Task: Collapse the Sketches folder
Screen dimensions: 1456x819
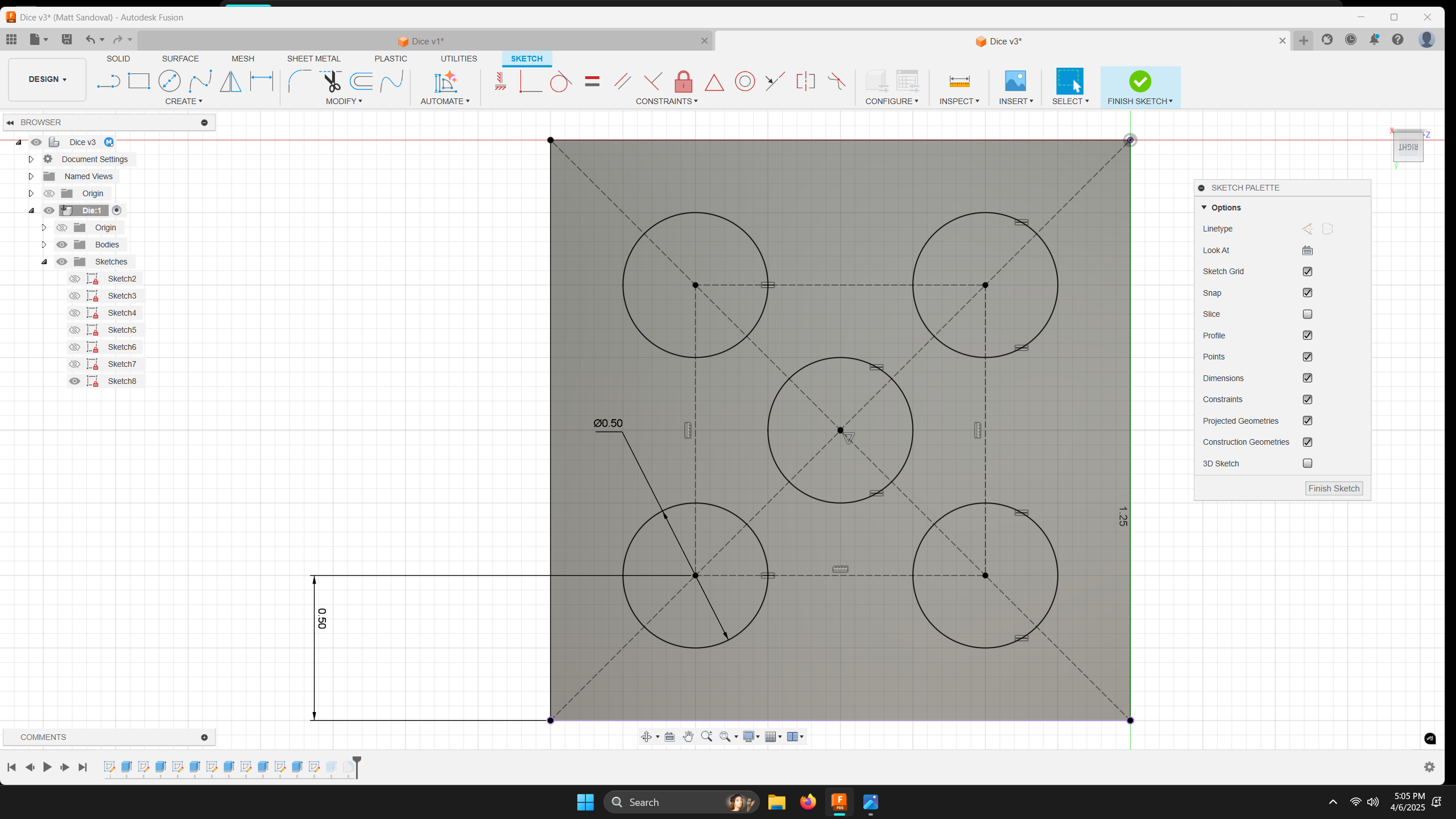Action: (x=44, y=262)
